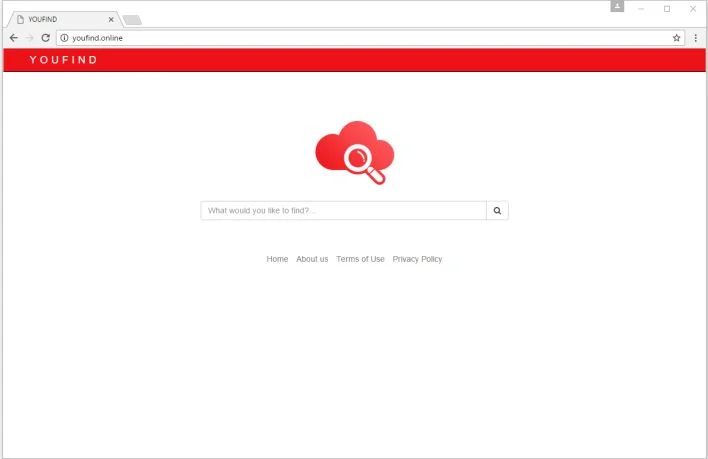Image resolution: width=708 pixels, height=459 pixels.
Task: Select the YOUFIND browser tab
Action: click(x=63, y=19)
